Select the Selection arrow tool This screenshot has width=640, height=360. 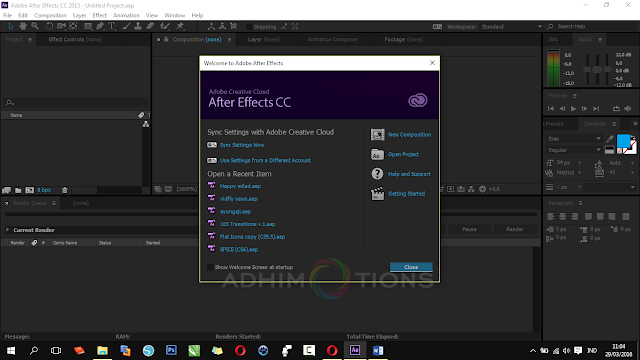(11, 26)
